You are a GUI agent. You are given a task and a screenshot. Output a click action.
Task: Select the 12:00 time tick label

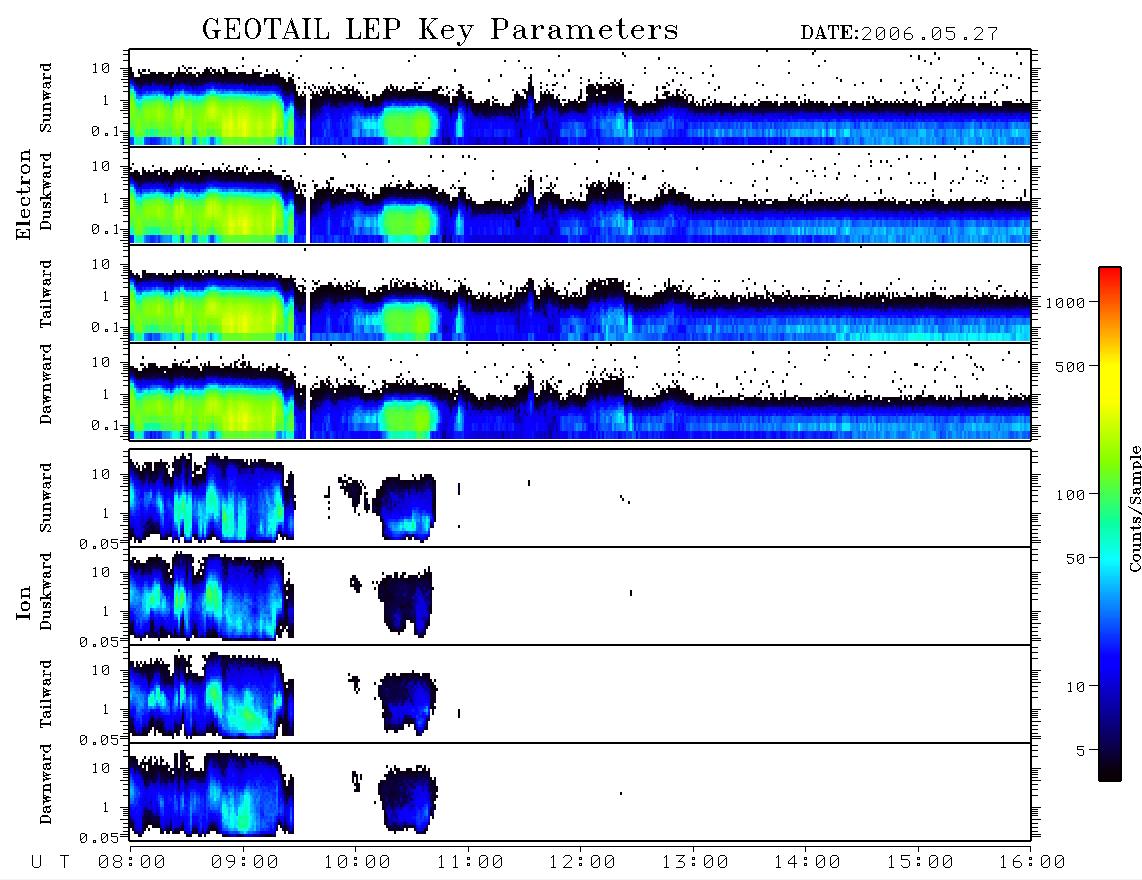pos(582,863)
